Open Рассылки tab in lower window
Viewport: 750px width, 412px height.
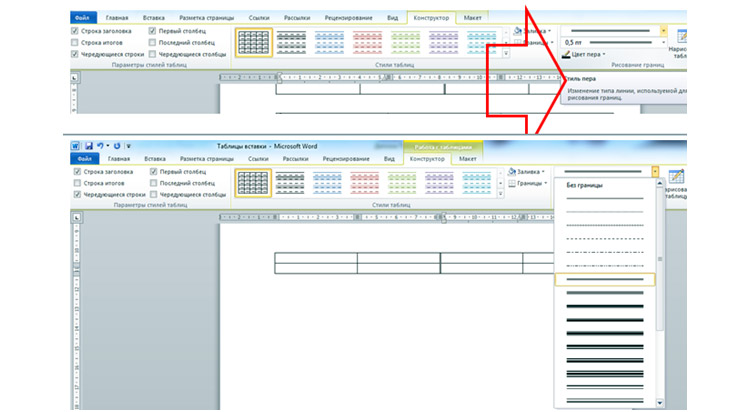pos(295,158)
